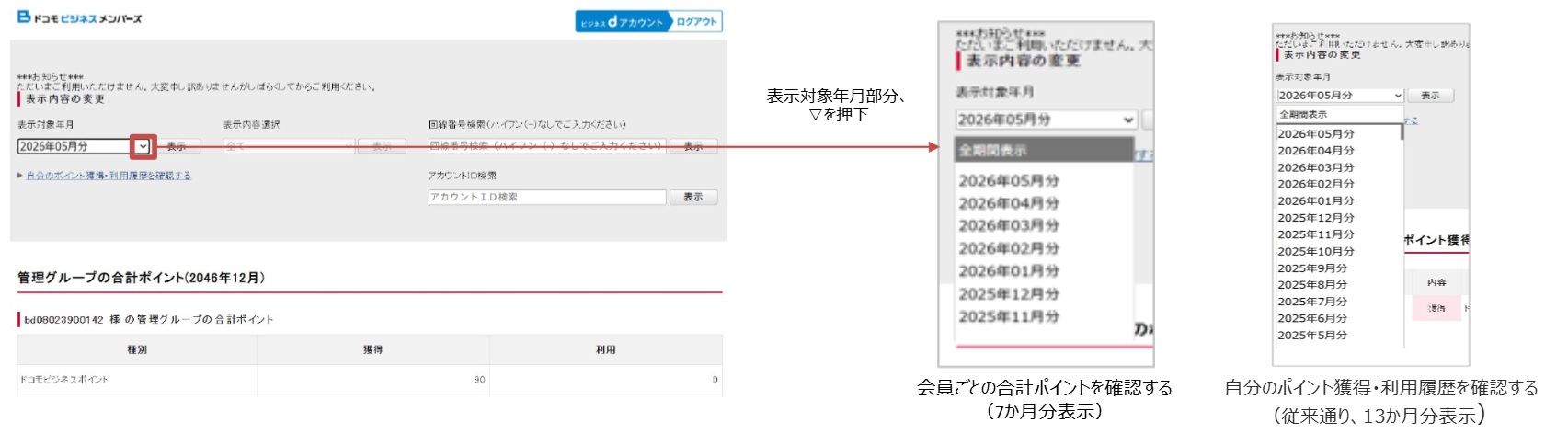The width and height of the screenshot is (1568, 434).
Task: Click 表示 button beside 表示内容選択 dropdown
Action: coord(382,146)
